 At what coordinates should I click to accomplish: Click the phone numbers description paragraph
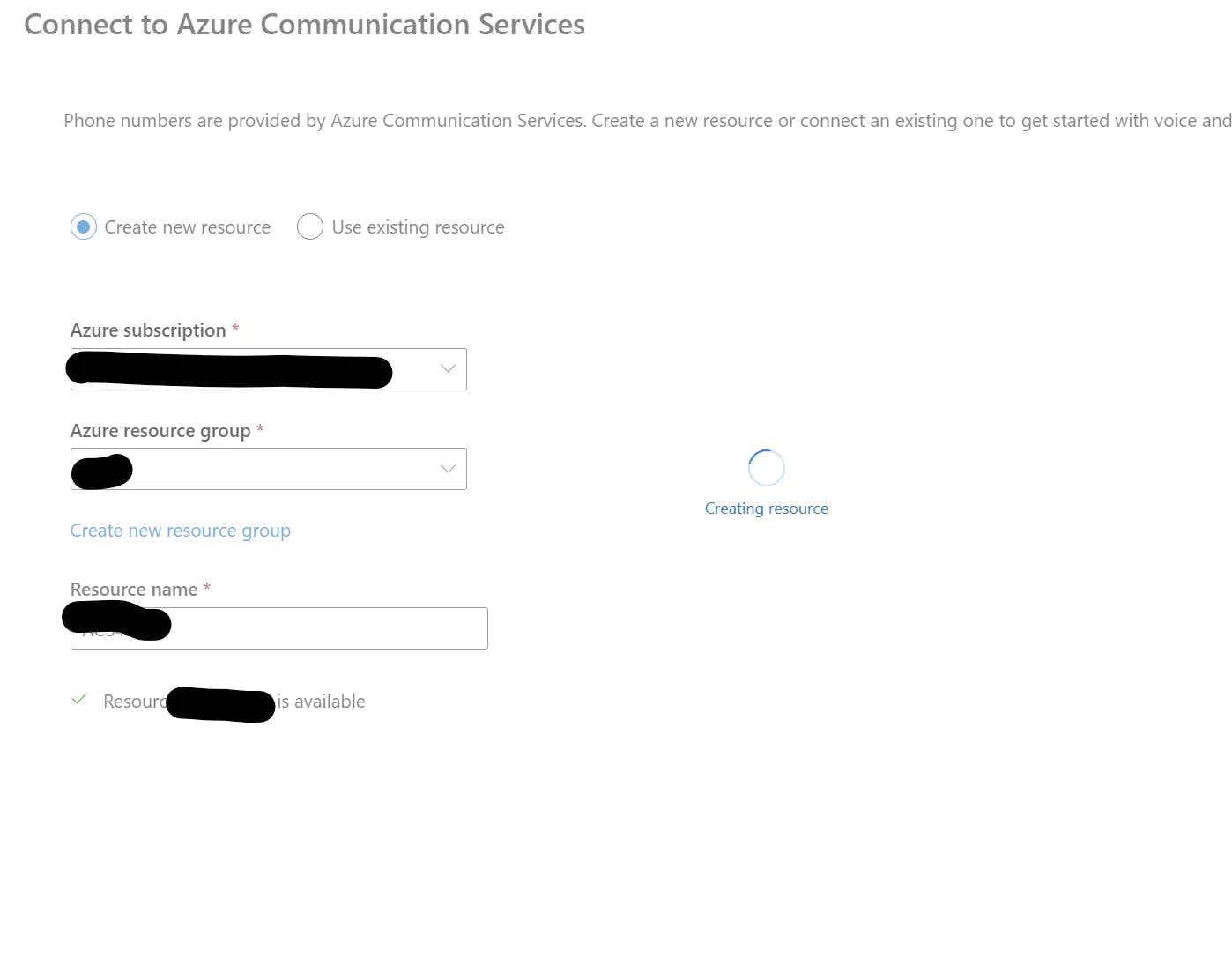(648, 121)
